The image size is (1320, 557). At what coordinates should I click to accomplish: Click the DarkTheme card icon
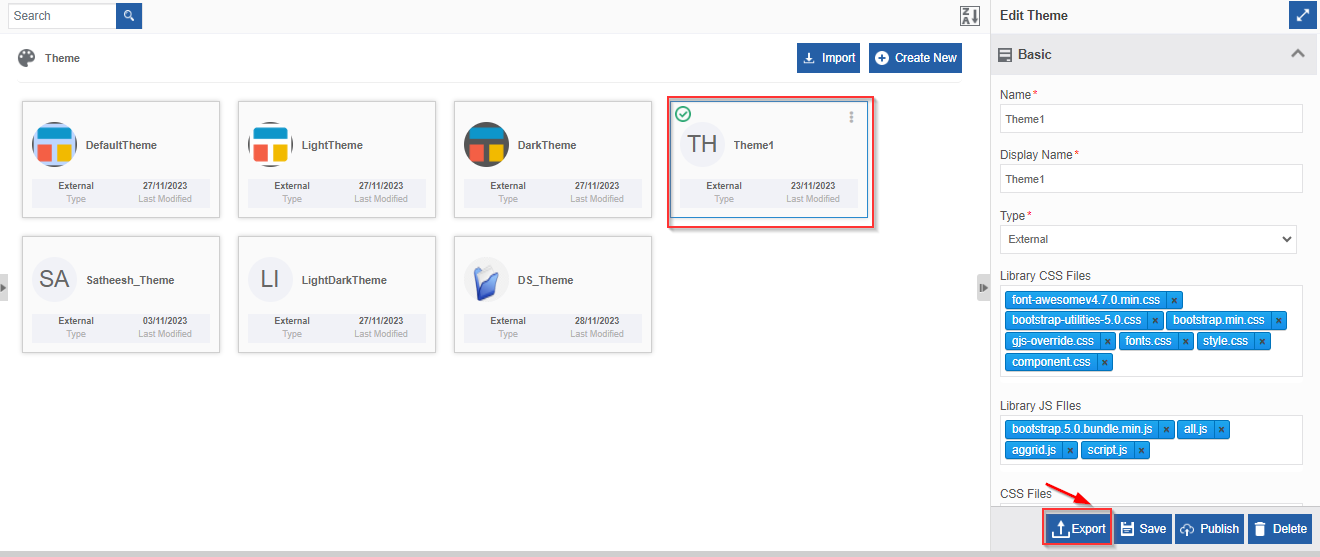tap(486, 145)
